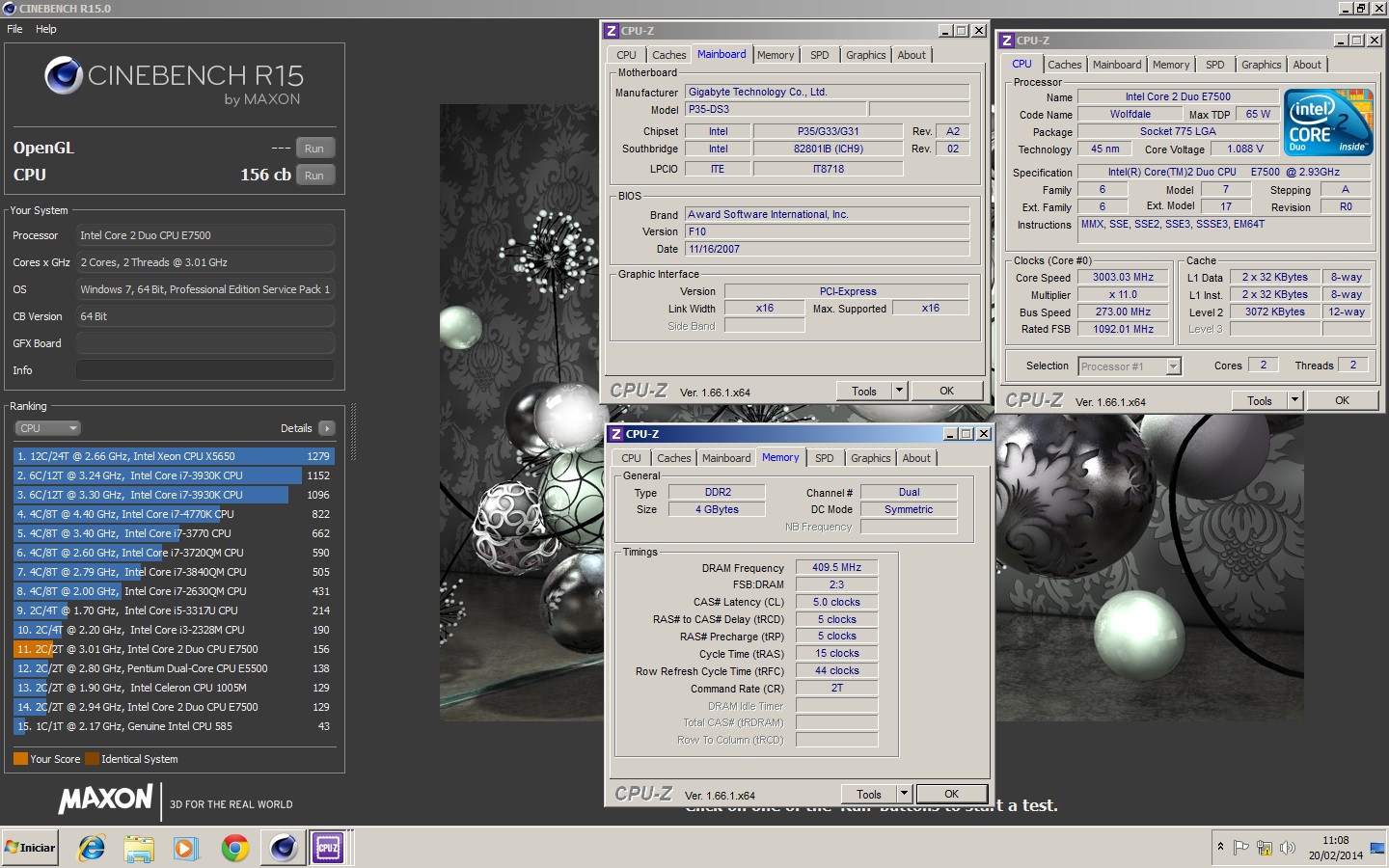Switch to Cinebench taskbar icon
Image resolution: width=1389 pixels, height=868 pixels.
[283, 848]
